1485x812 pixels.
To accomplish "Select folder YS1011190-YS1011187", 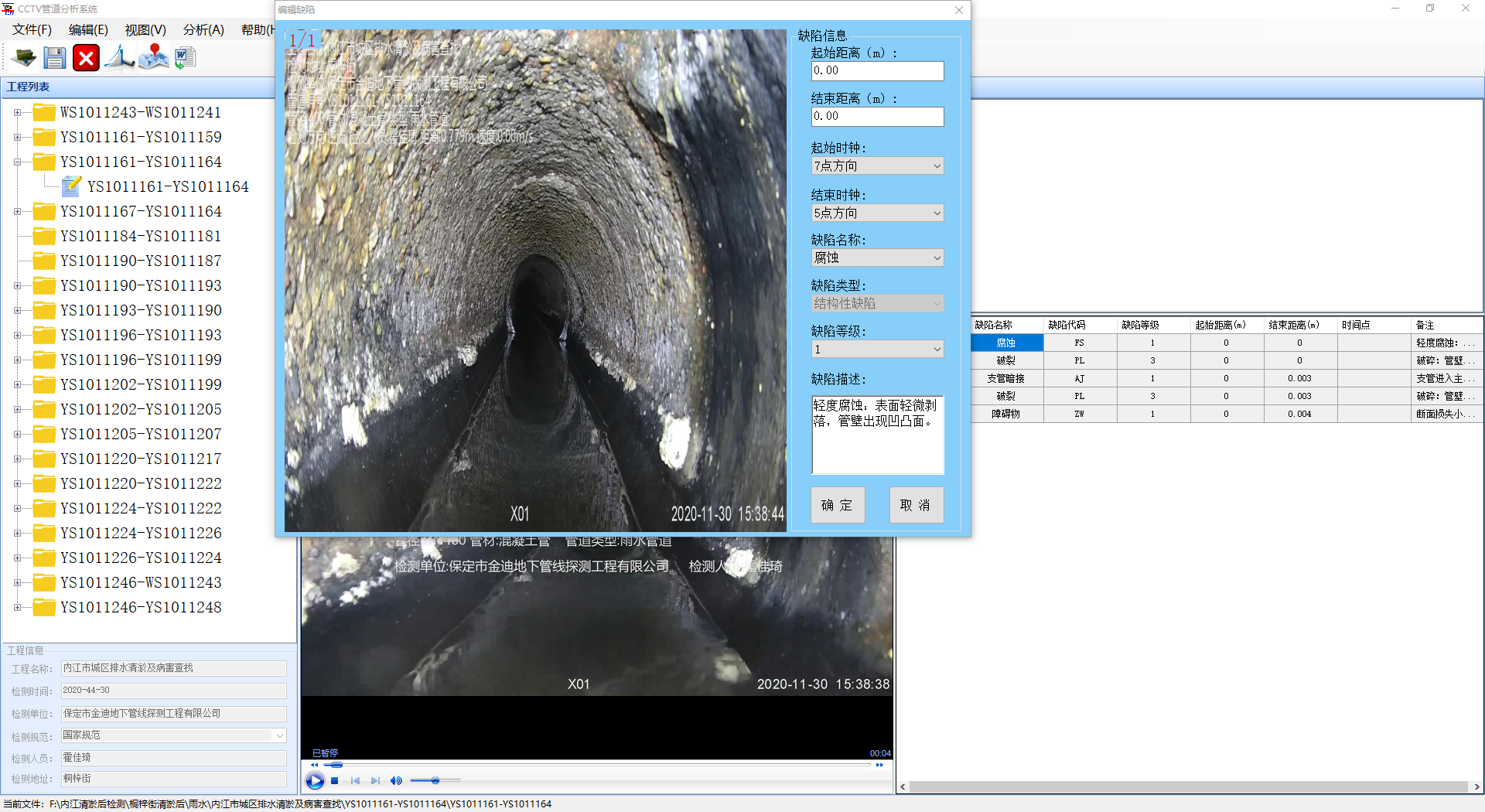I will (141, 261).
